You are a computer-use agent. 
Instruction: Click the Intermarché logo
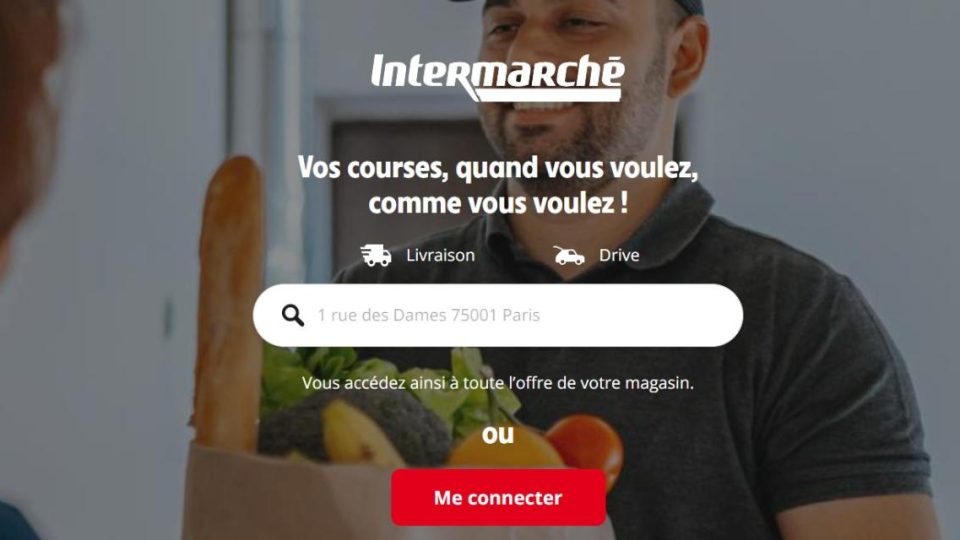point(498,78)
